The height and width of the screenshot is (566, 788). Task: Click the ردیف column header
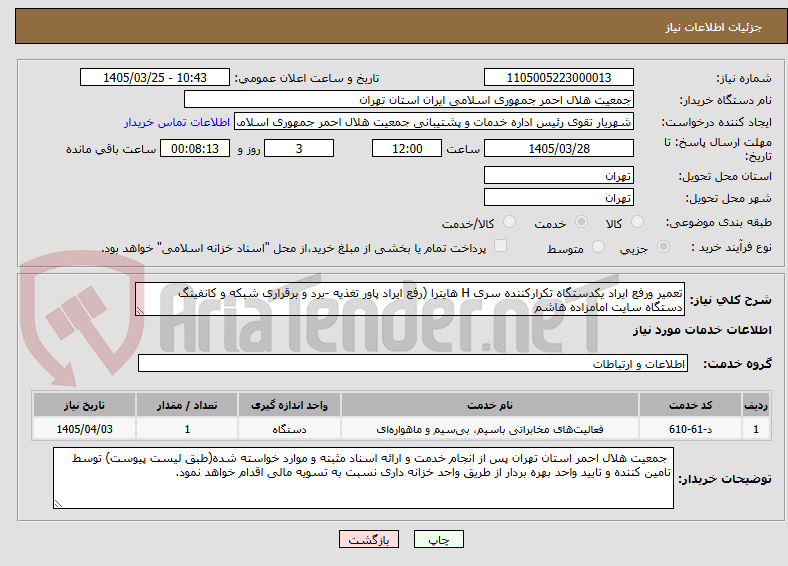point(756,405)
